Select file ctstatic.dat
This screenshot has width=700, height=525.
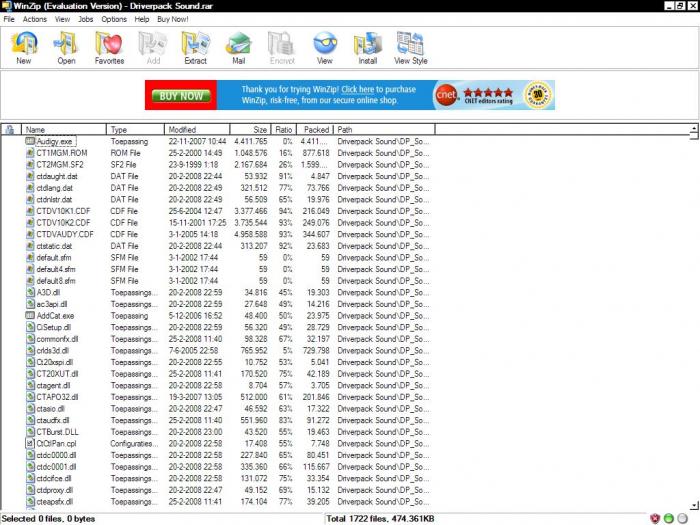click(x=54, y=246)
